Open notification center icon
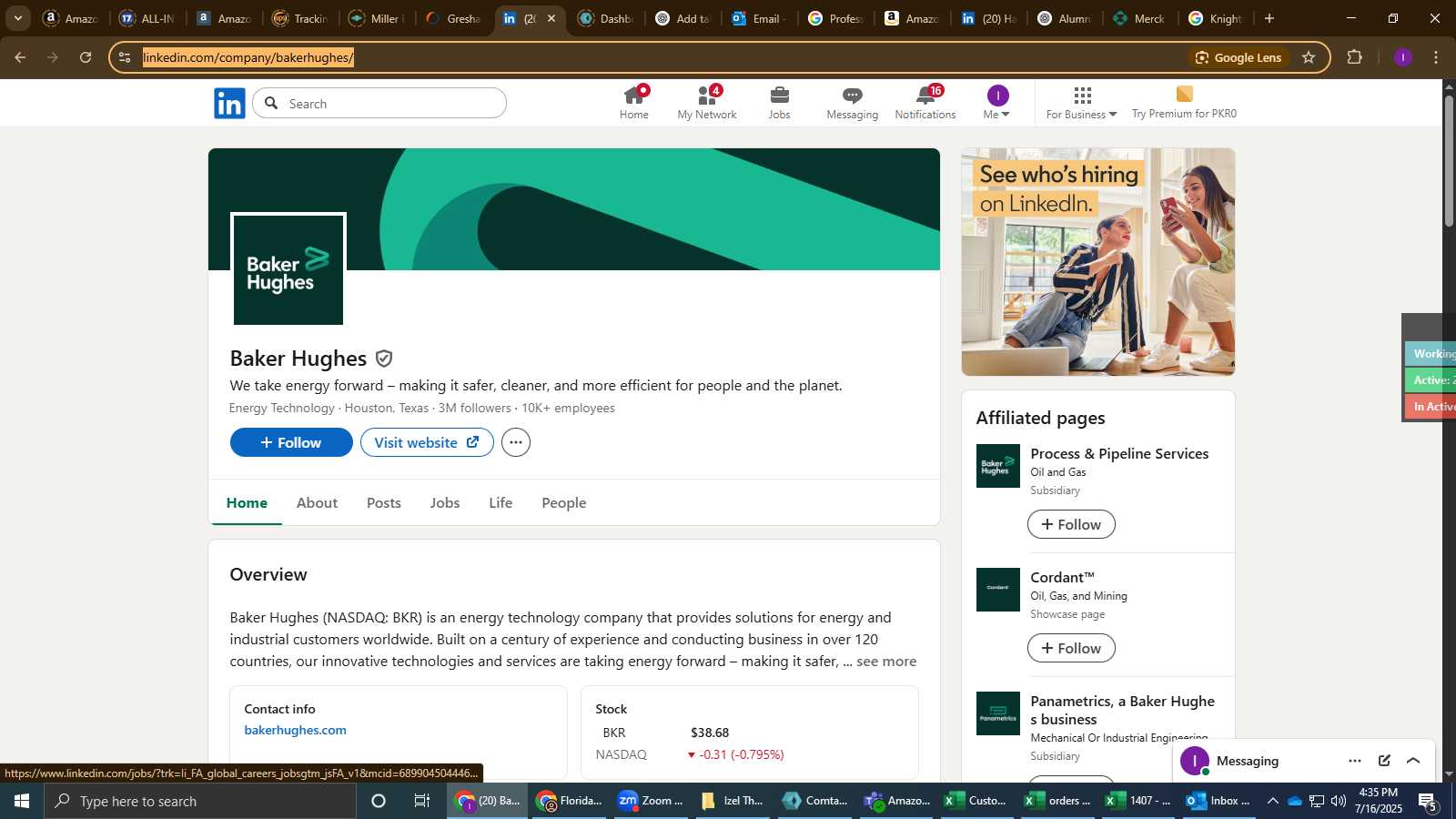Image resolution: width=1456 pixels, height=819 pixels. point(1428,801)
